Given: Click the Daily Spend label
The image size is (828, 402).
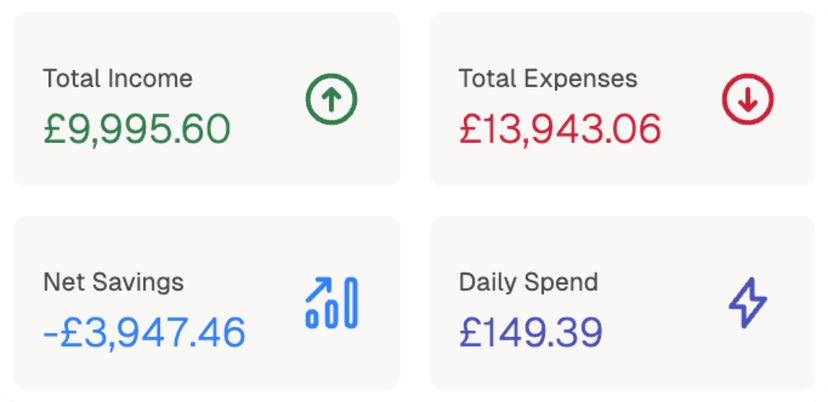Looking at the screenshot, I should click(528, 282).
